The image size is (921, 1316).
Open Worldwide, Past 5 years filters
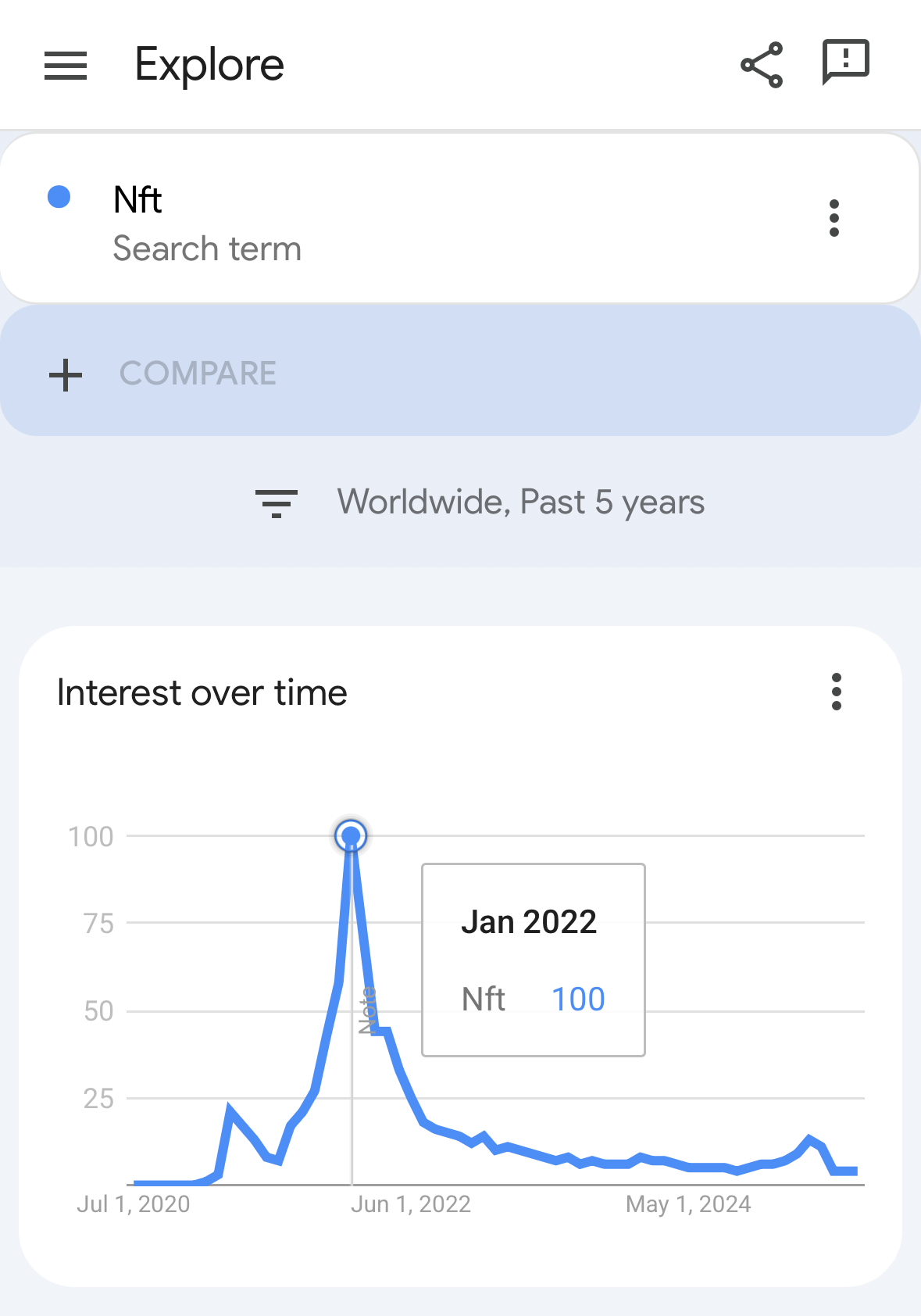point(520,502)
